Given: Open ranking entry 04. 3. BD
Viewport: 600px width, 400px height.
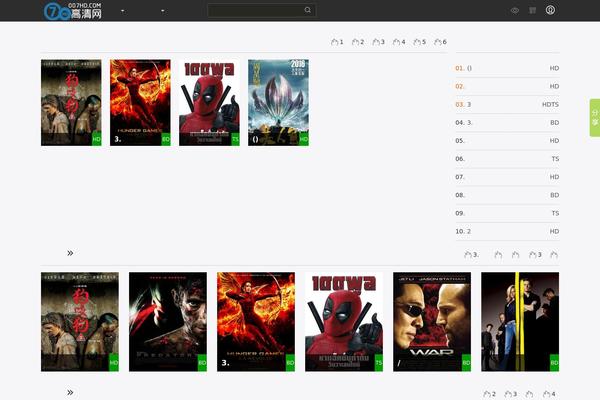Looking at the screenshot, I should (507, 122).
